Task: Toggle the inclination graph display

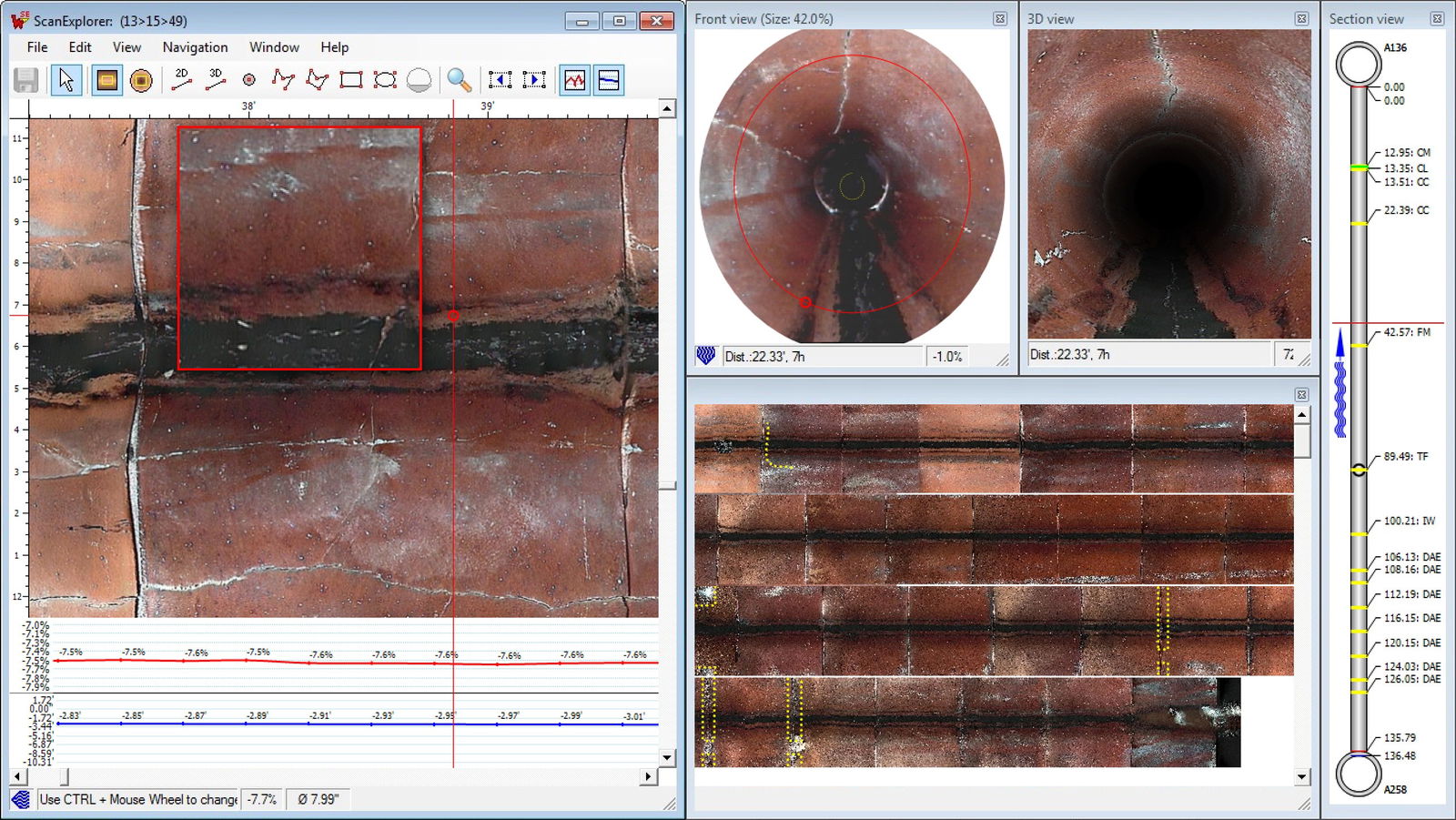Action: click(x=576, y=80)
